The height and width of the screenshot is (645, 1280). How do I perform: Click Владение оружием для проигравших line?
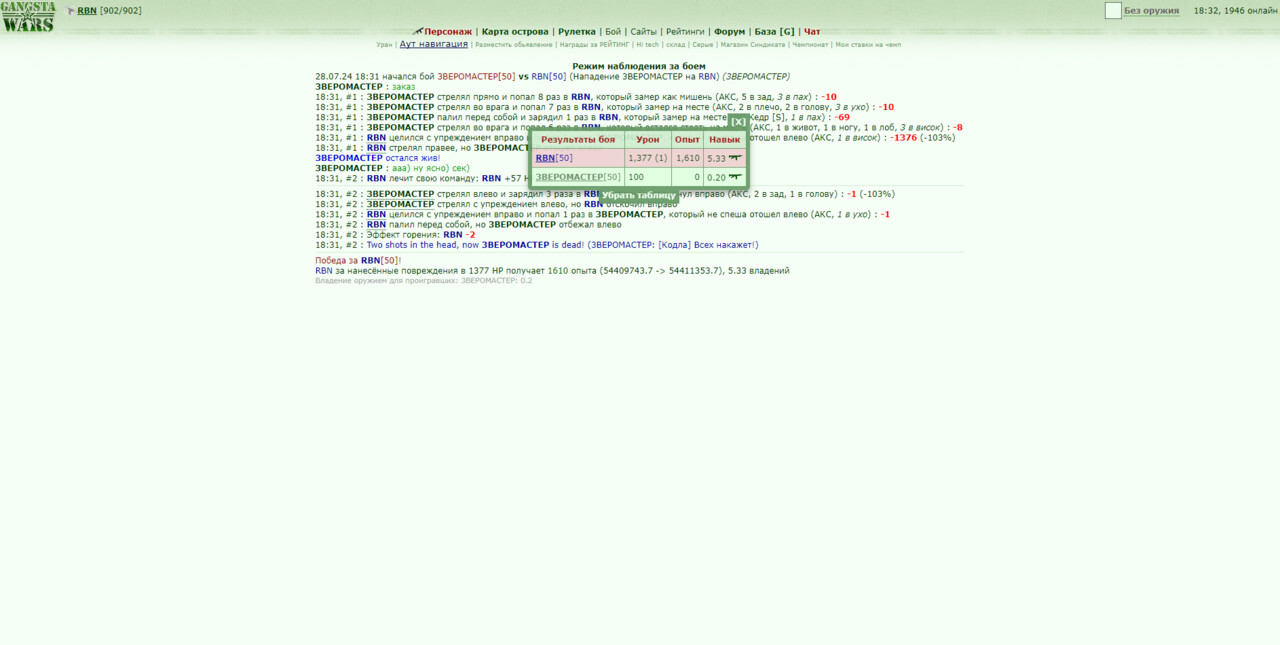coord(424,281)
